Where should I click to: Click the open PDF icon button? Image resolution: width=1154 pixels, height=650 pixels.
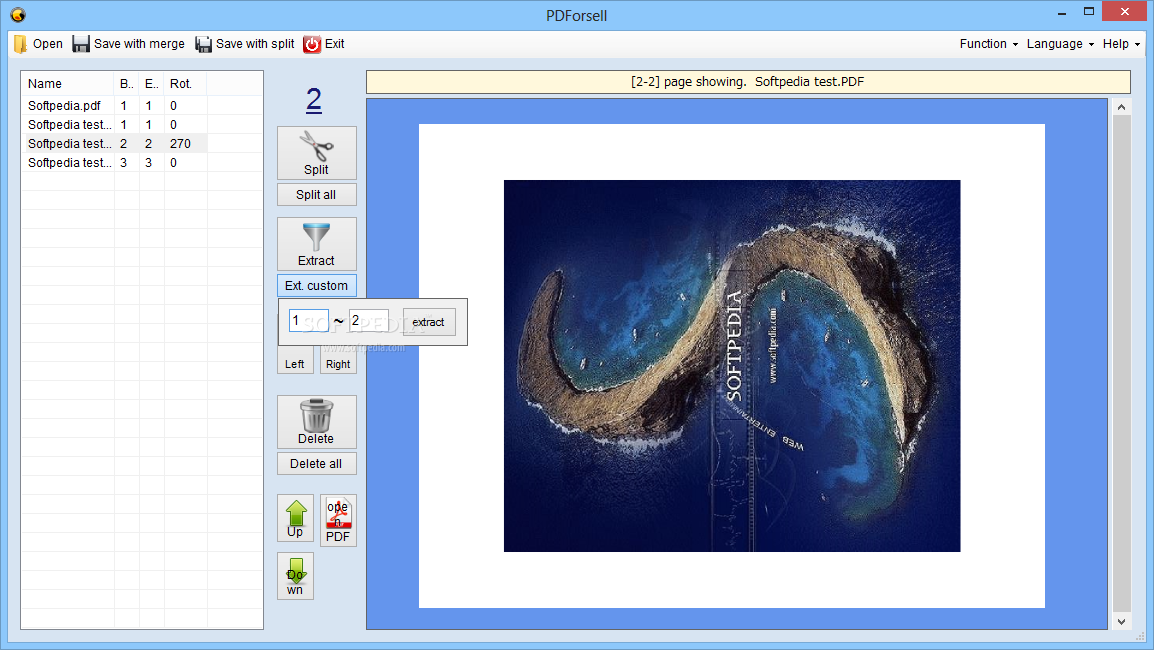point(339,520)
